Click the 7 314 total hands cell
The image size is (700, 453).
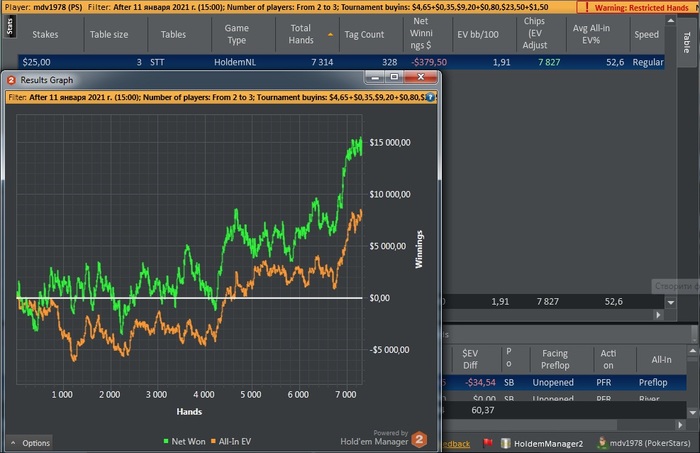pyautogui.click(x=322, y=62)
